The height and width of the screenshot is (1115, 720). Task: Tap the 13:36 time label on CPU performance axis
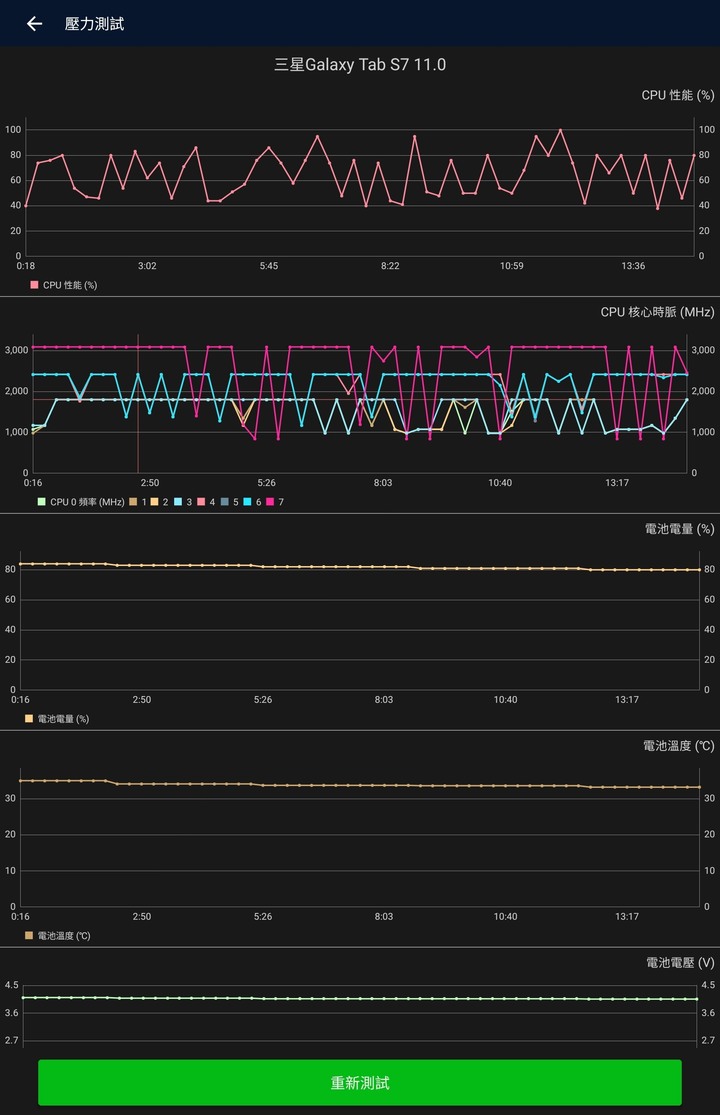coord(633,266)
